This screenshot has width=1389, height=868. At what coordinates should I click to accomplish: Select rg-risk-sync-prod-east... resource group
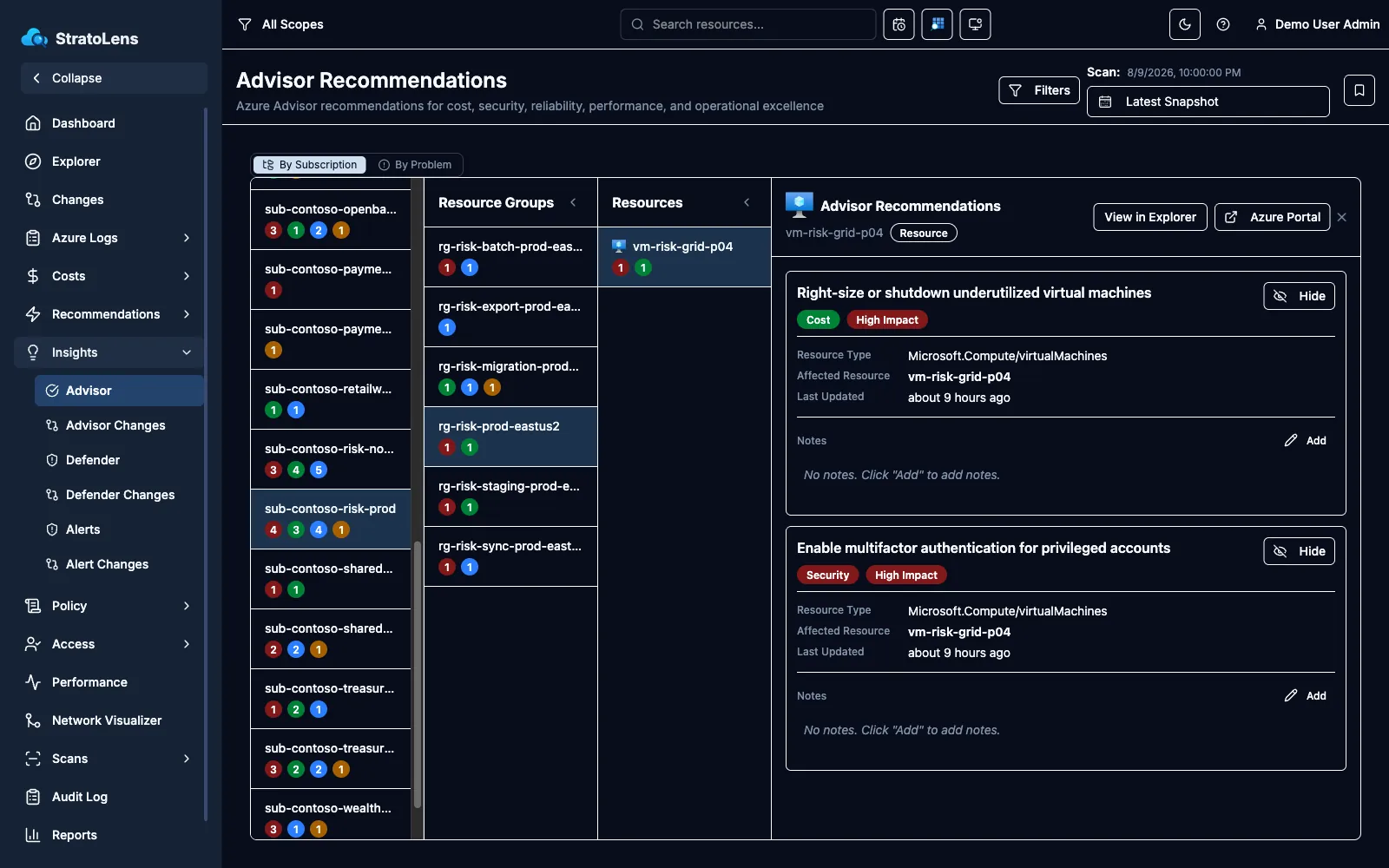[510, 556]
